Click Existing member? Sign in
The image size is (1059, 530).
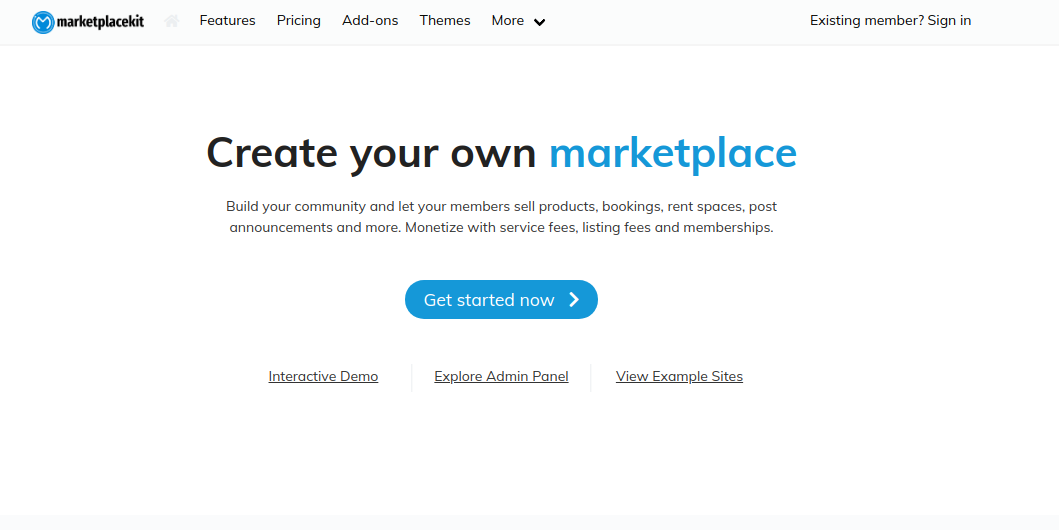[890, 21]
